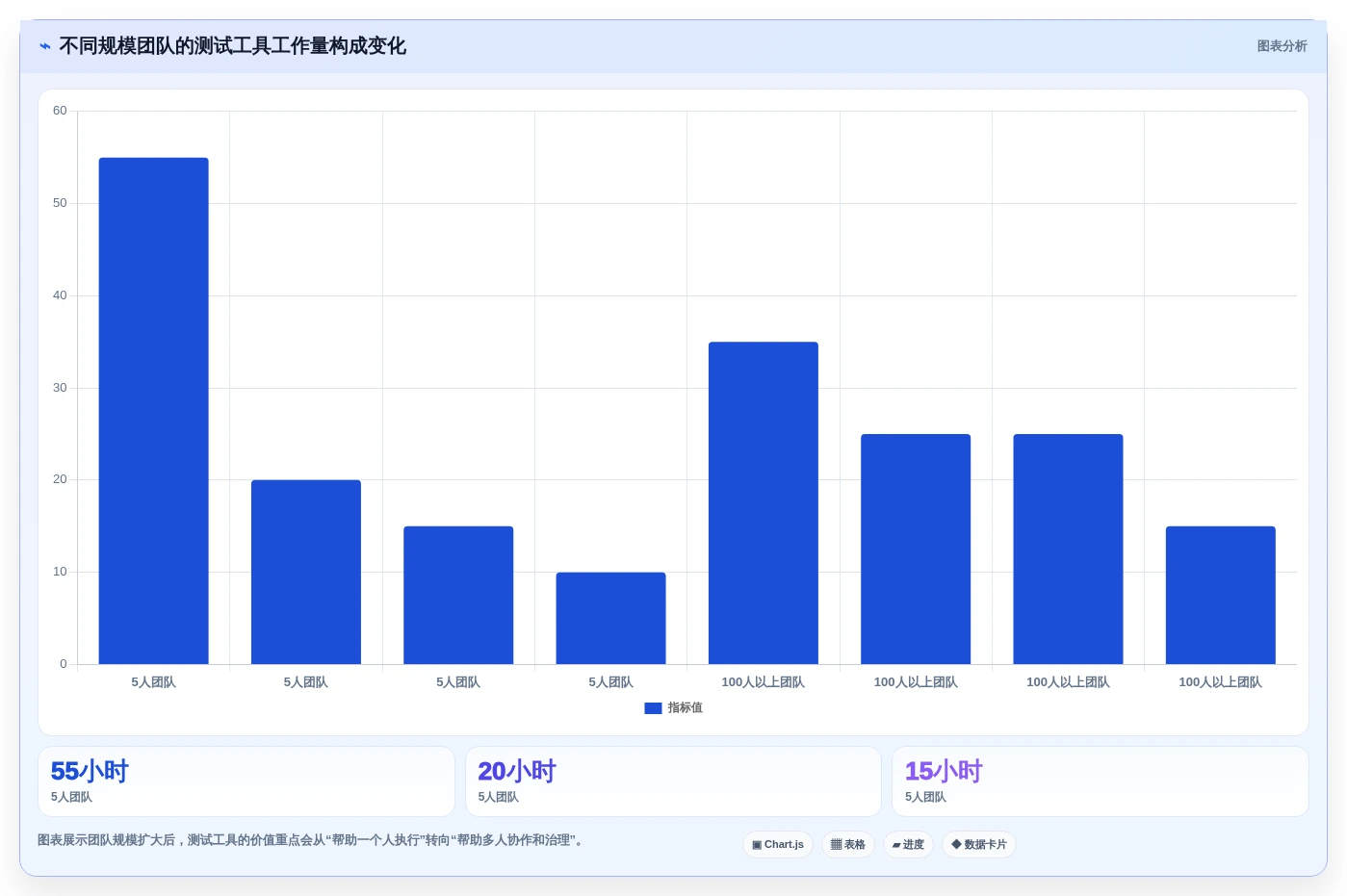Screen dimensions: 1347x896
Task: Click the chart title 不同规模团队的测试工具工作量构成变化
Action: 232,46
